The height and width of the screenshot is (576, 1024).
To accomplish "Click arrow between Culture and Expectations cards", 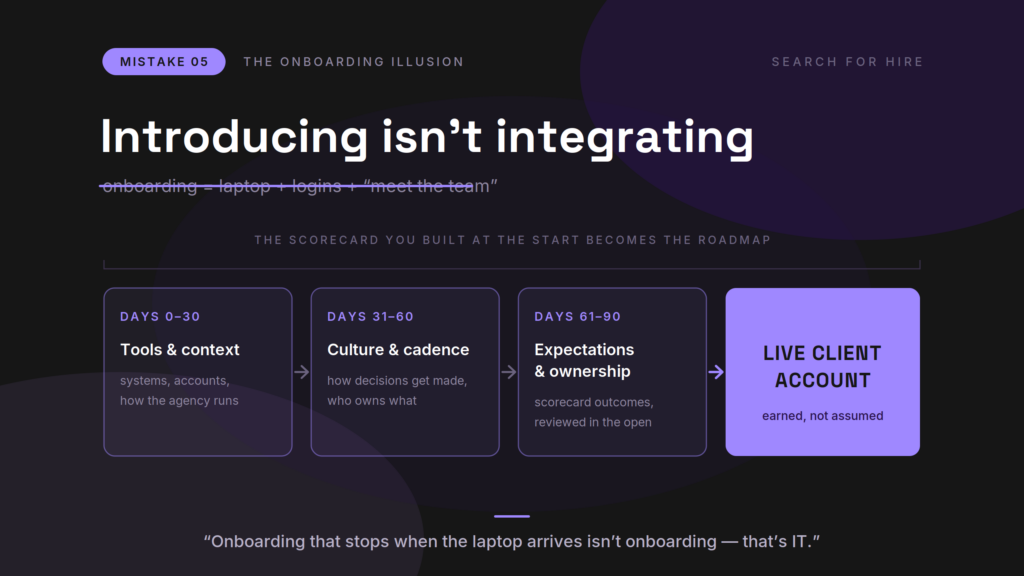I will pyautogui.click(x=509, y=372).
